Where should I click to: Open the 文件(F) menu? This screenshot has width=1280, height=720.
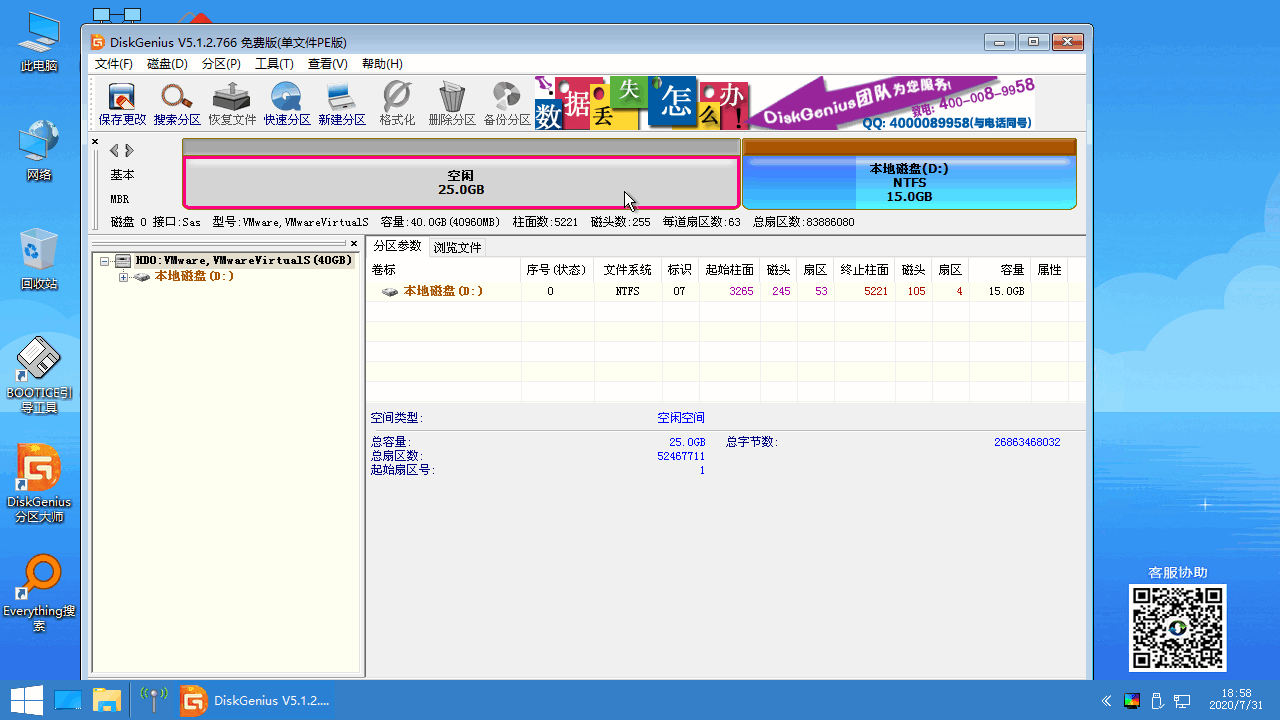coord(114,64)
